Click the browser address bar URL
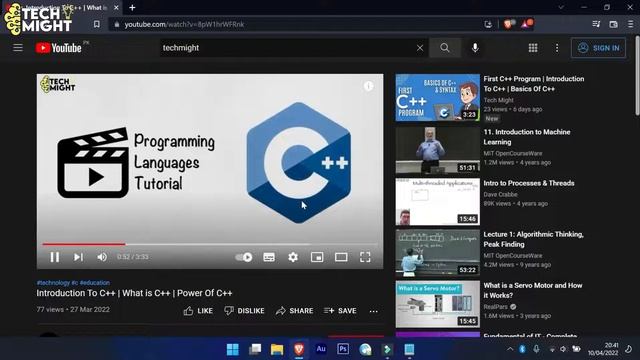 click(x=184, y=24)
